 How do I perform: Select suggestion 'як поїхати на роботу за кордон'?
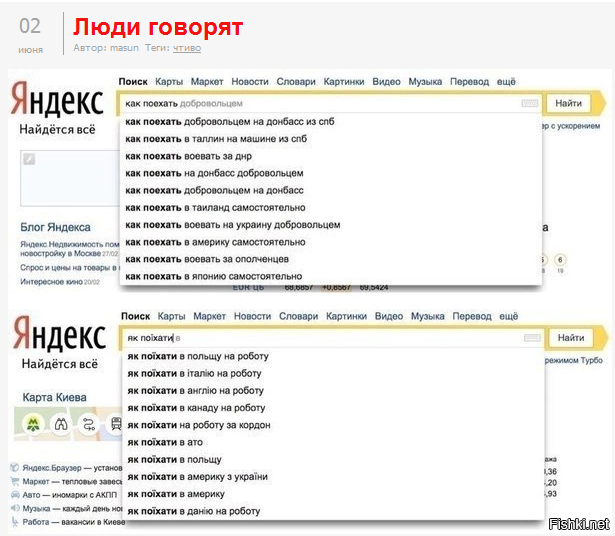tap(333, 425)
